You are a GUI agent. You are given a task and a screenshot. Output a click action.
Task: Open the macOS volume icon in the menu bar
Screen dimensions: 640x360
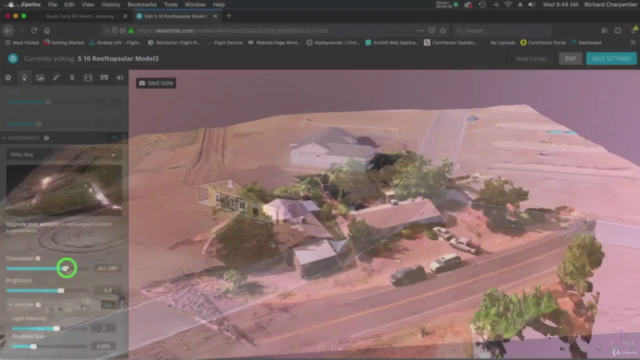[x=531, y=4]
